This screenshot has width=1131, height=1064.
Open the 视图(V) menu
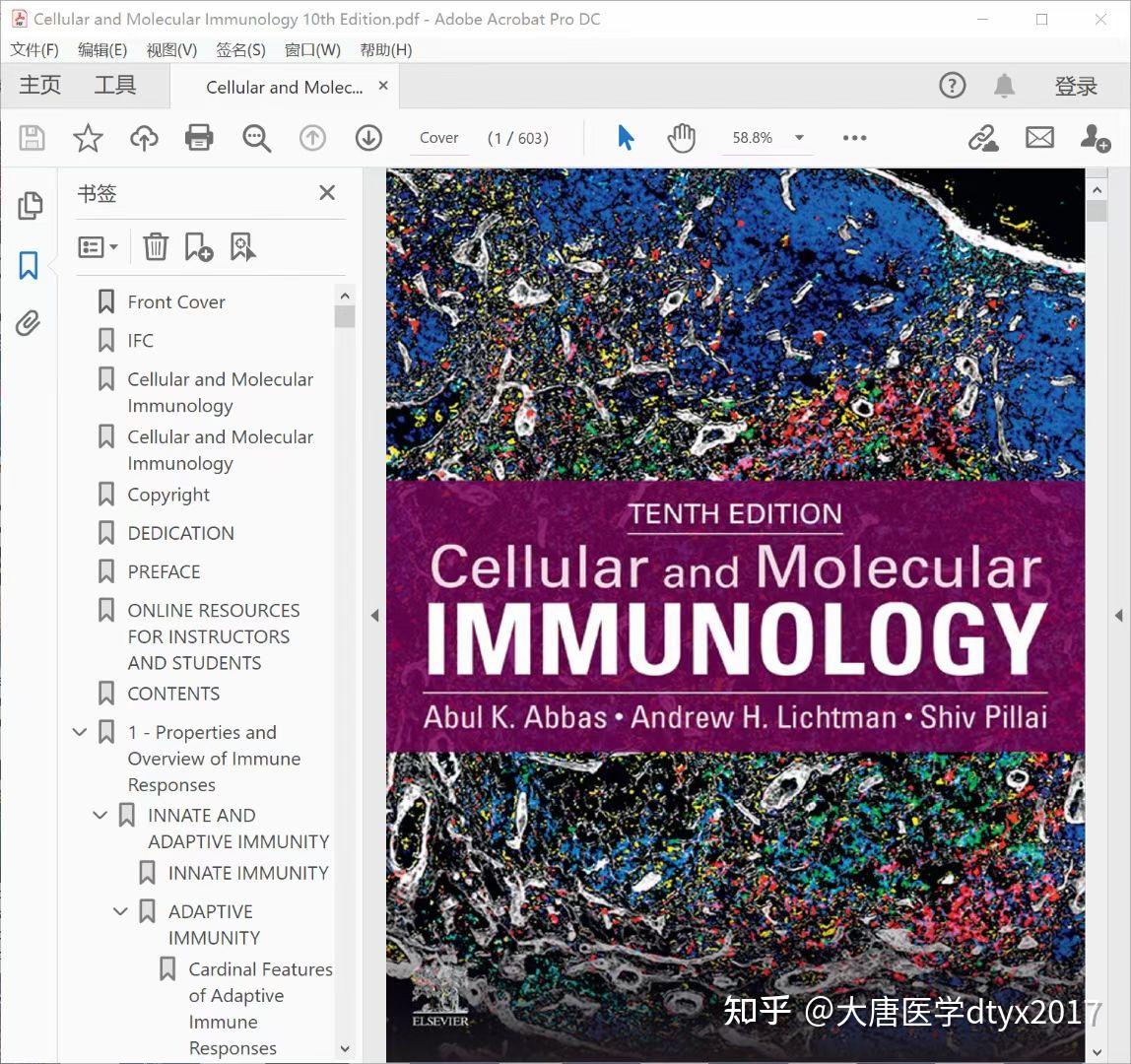pyautogui.click(x=171, y=50)
